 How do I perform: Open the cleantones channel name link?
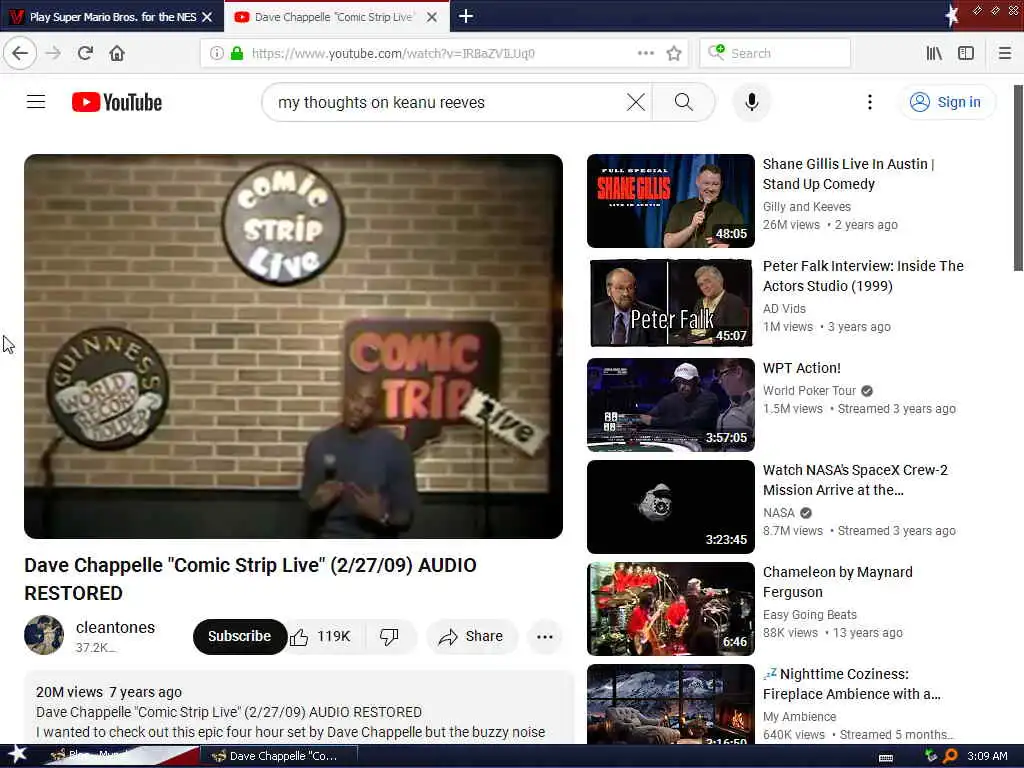[116, 627]
